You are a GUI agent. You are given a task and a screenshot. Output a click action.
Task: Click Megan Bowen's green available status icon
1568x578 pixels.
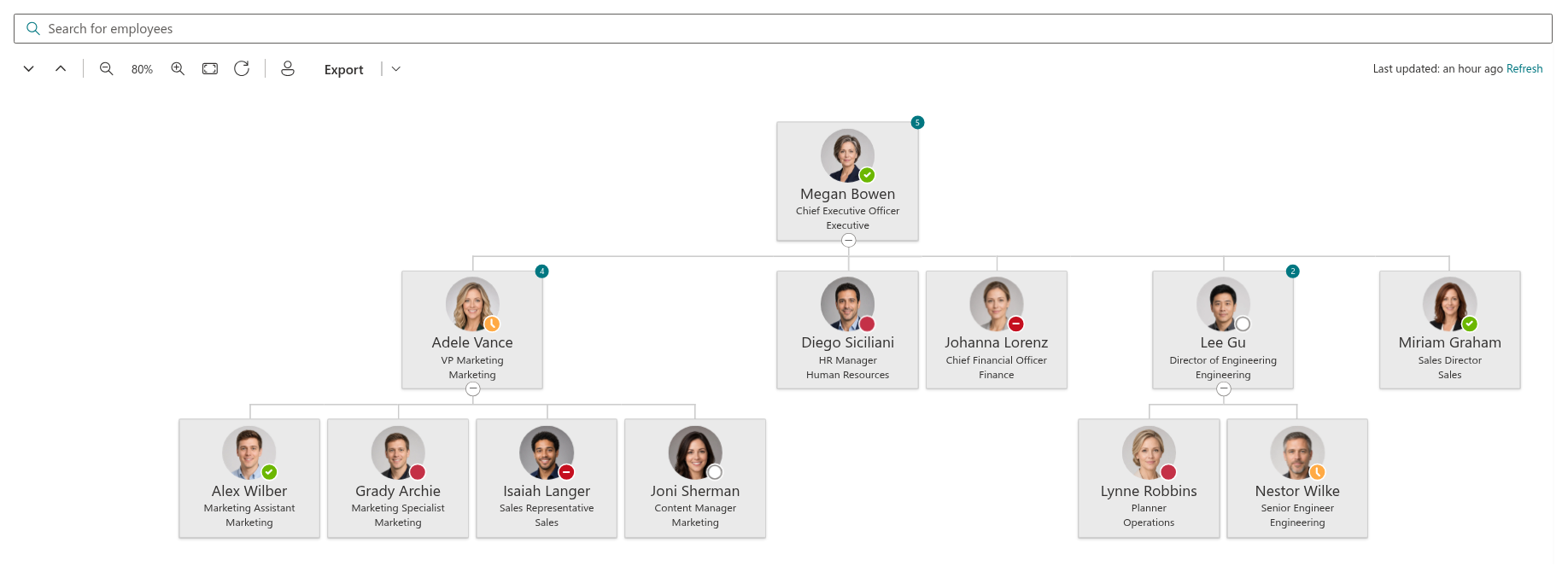tap(867, 175)
